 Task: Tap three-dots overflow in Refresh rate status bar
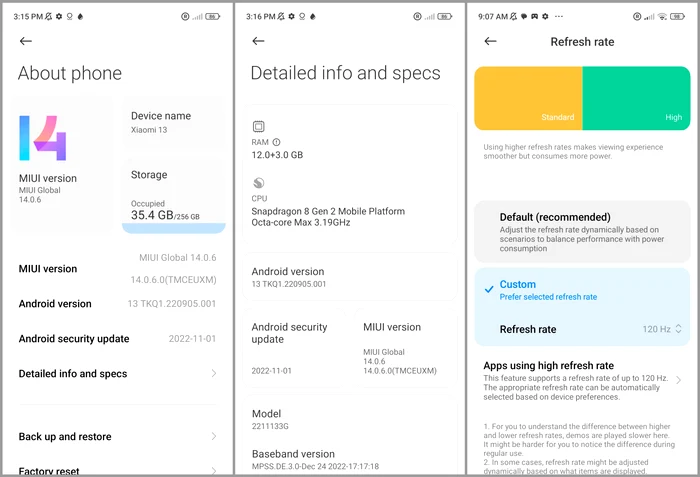coord(559,17)
